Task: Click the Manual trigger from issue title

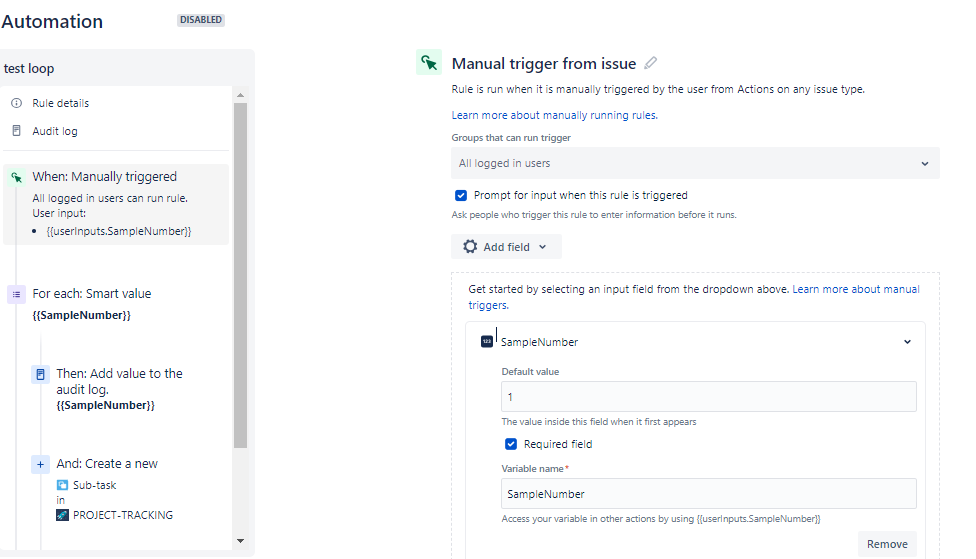Action: pyautogui.click(x=544, y=63)
